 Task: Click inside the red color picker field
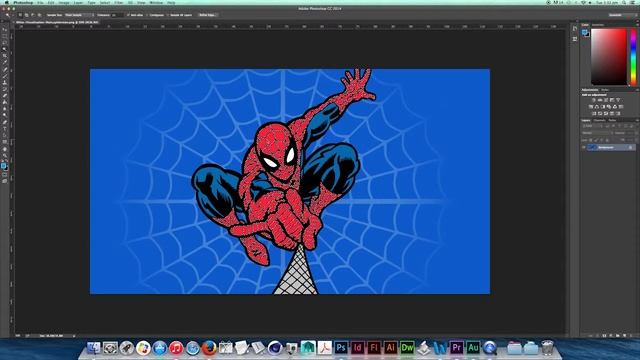tap(609, 56)
